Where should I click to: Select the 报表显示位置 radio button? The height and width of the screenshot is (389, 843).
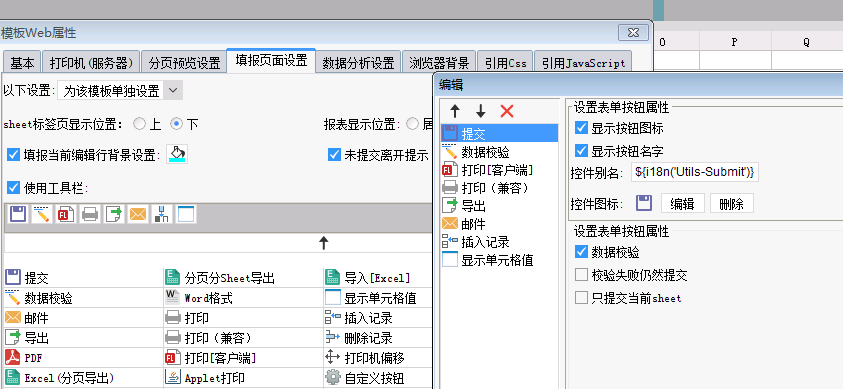pos(412,125)
